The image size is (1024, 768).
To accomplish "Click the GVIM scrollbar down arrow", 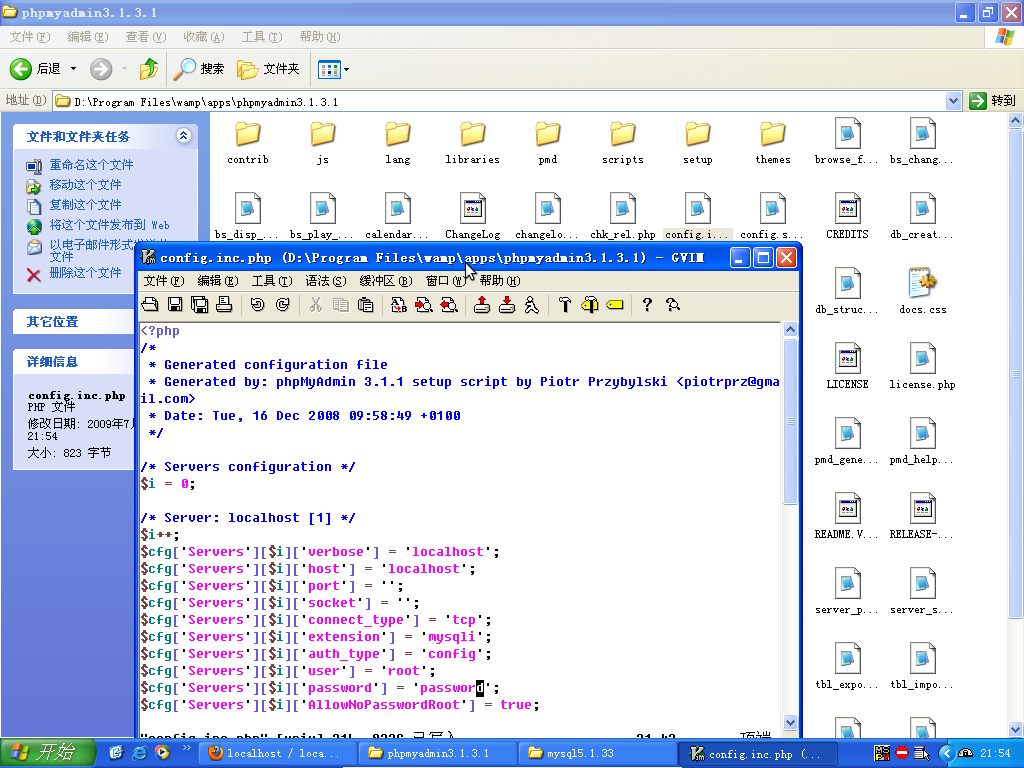I will click(x=790, y=722).
